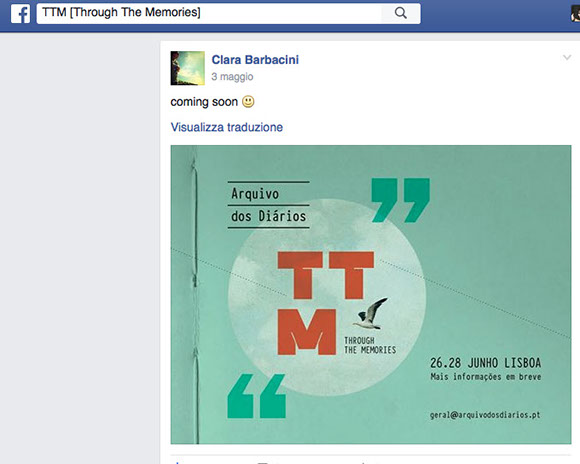The height and width of the screenshot is (464, 580).
Task: Click the green closing quotation marks graphic
Action: click(401, 200)
